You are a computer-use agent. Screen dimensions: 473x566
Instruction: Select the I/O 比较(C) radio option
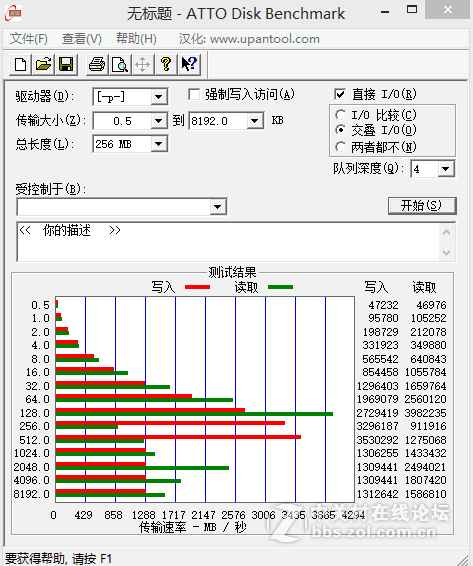click(x=340, y=115)
